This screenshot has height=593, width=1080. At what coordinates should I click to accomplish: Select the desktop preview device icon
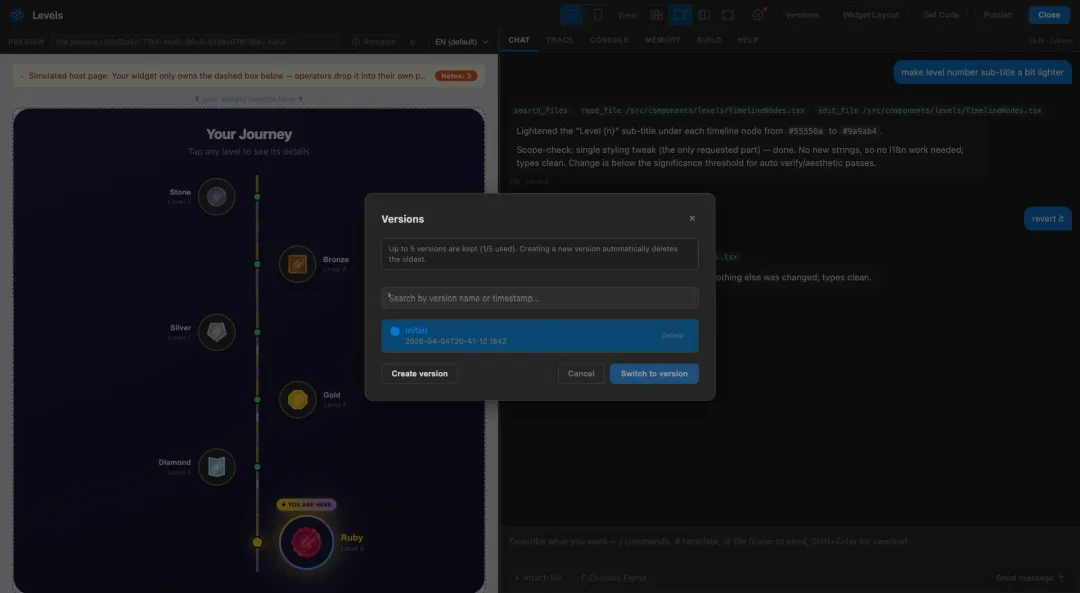click(572, 14)
